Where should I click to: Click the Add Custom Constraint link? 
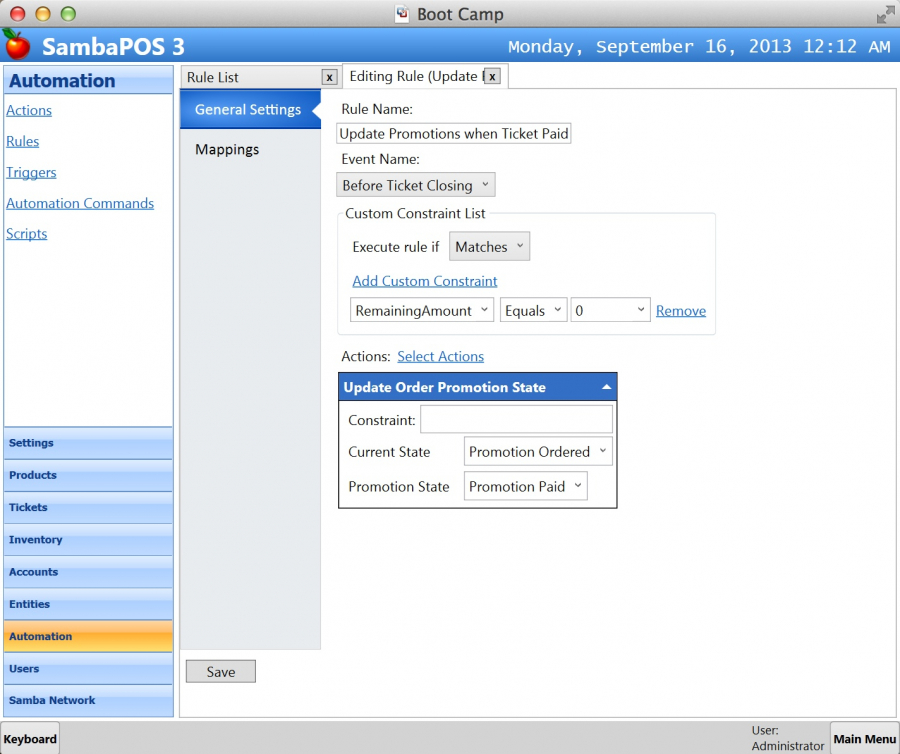(424, 281)
